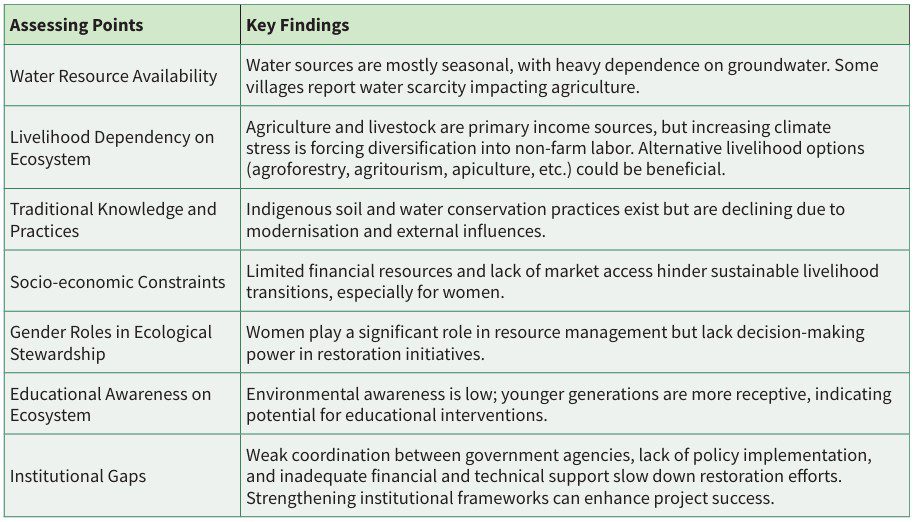Click the finding about women's decision-making power
Image resolution: width=913 pixels, height=522 pixels.
555,343
